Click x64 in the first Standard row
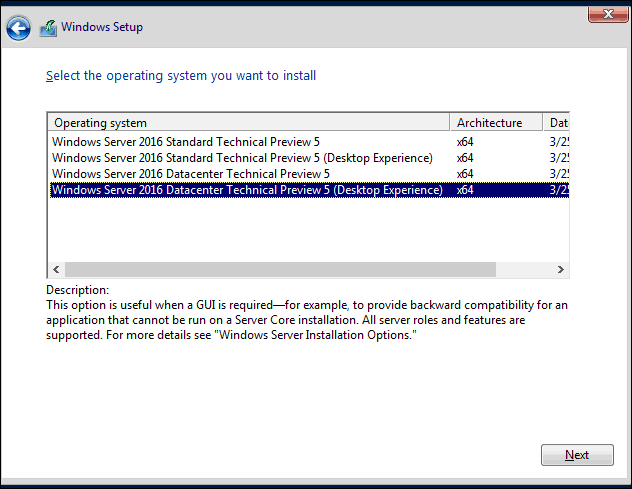 point(465,142)
